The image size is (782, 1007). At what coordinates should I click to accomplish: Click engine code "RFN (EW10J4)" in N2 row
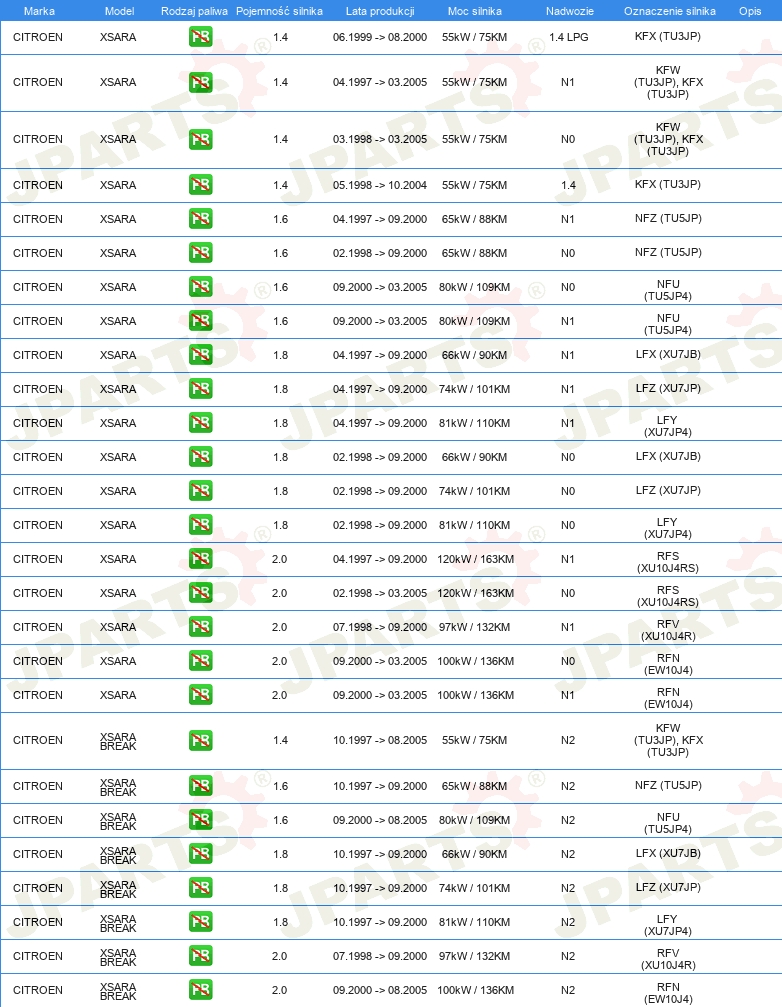pyautogui.click(x=668, y=993)
